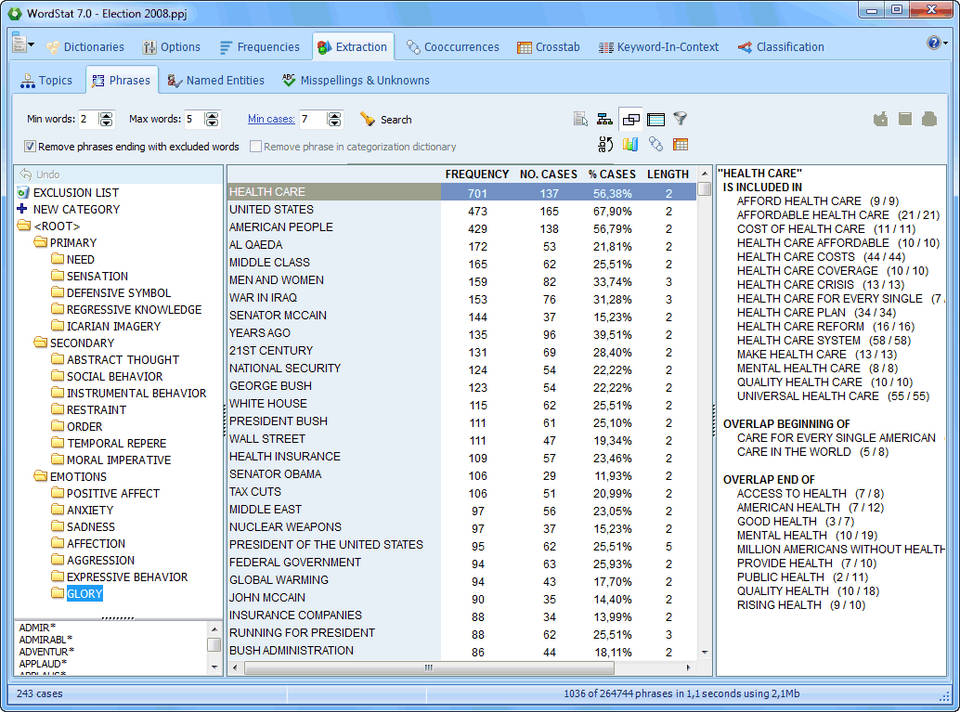Image resolution: width=960 pixels, height=712 pixels.
Task: Click the table view icon
Action: pyautogui.click(x=655, y=119)
